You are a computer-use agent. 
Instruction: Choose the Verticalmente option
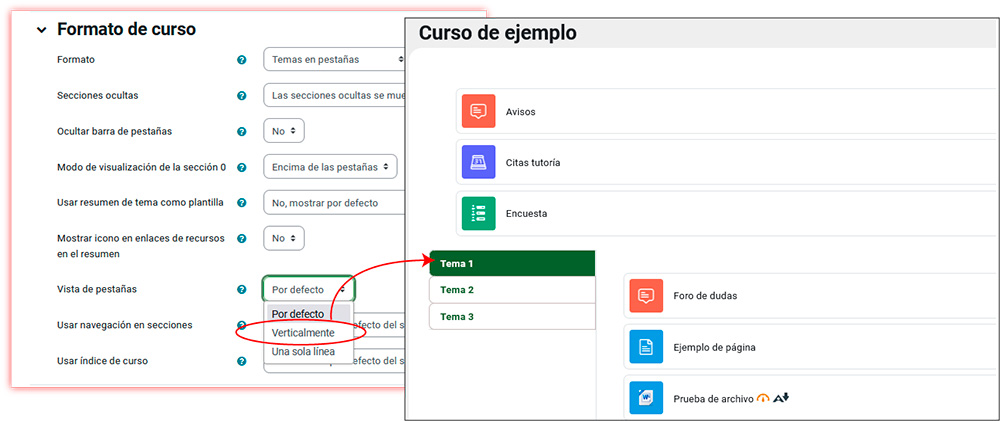point(308,333)
